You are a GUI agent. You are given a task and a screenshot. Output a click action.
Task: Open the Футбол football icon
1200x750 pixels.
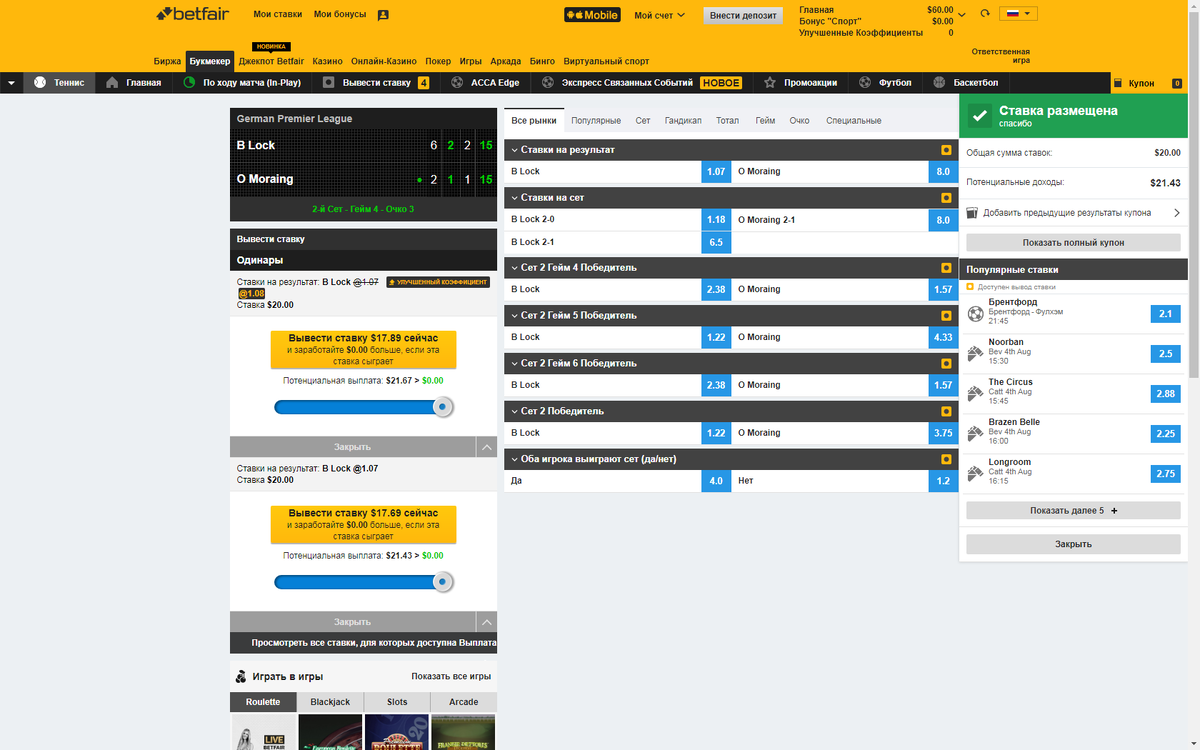(x=866, y=83)
